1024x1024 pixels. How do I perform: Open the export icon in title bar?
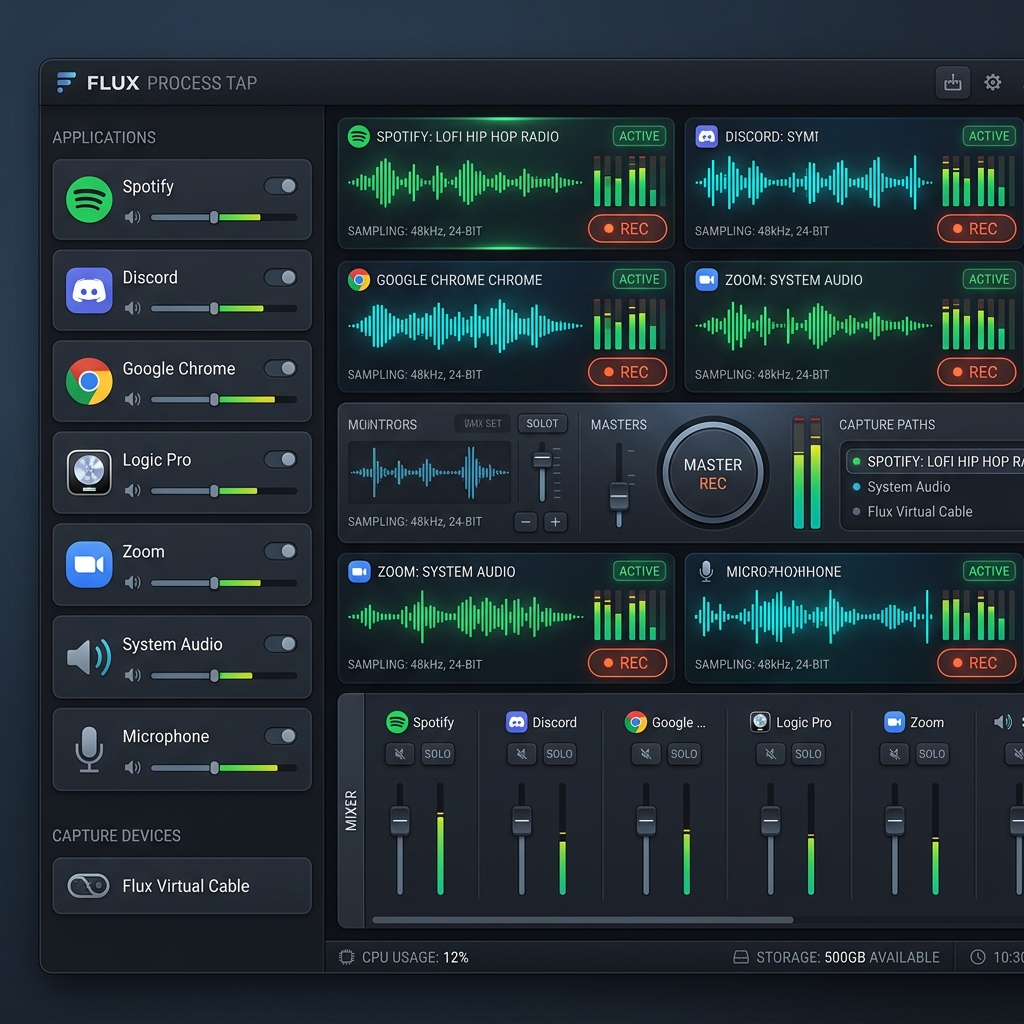pos(952,82)
